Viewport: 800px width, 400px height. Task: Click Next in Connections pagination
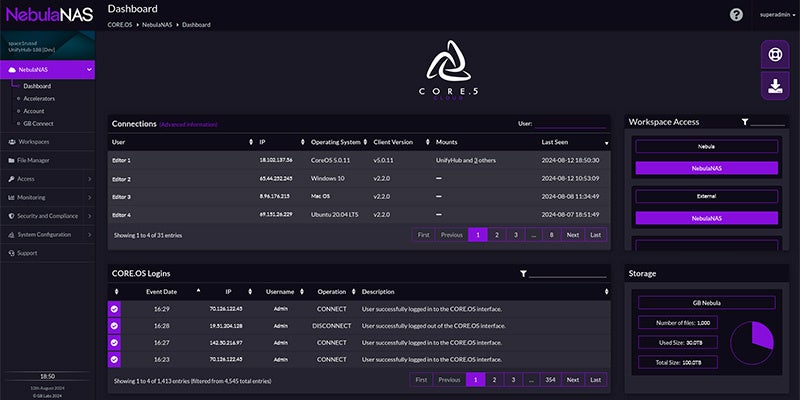point(573,235)
